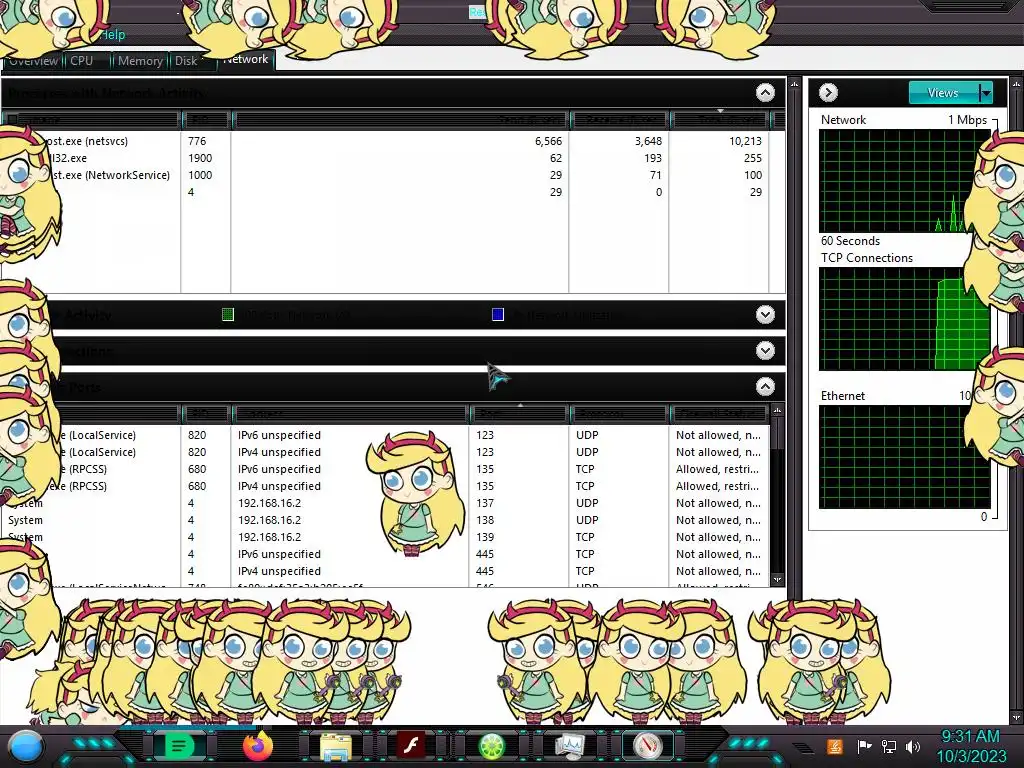
Task: Open File Explorer from the taskbar
Action: pos(336,746)
